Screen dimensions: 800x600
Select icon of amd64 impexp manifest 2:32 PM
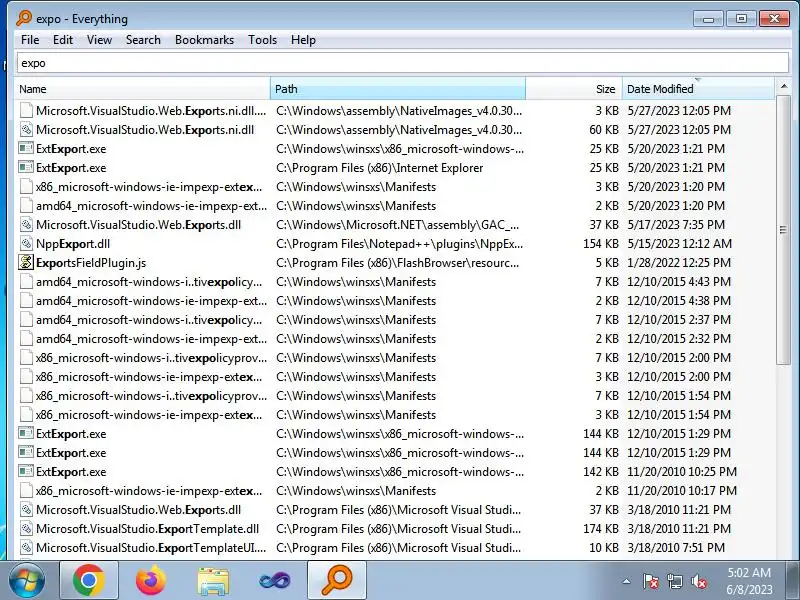click(x=26, y=338)
